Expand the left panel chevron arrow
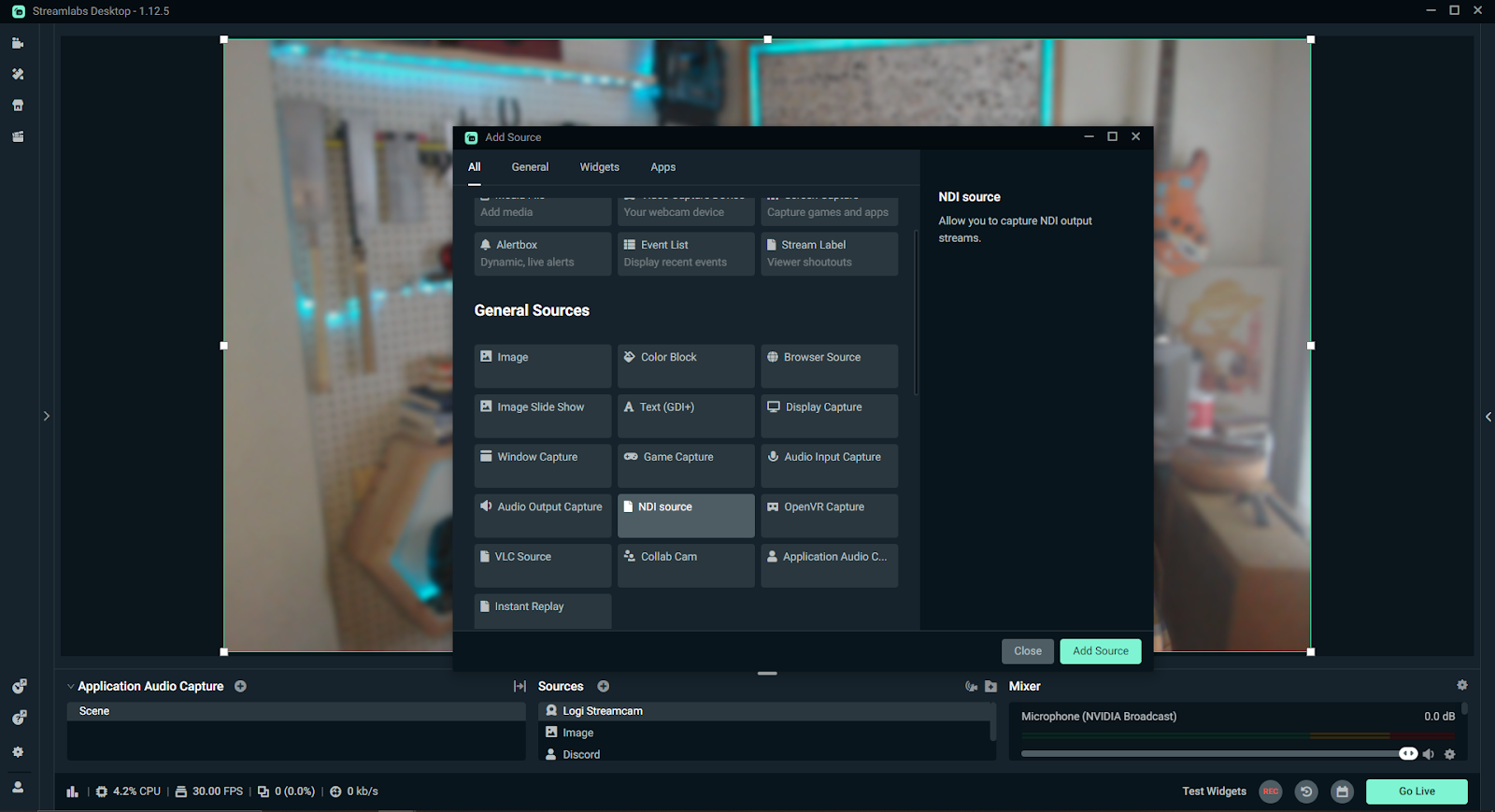 coord(46,416)
